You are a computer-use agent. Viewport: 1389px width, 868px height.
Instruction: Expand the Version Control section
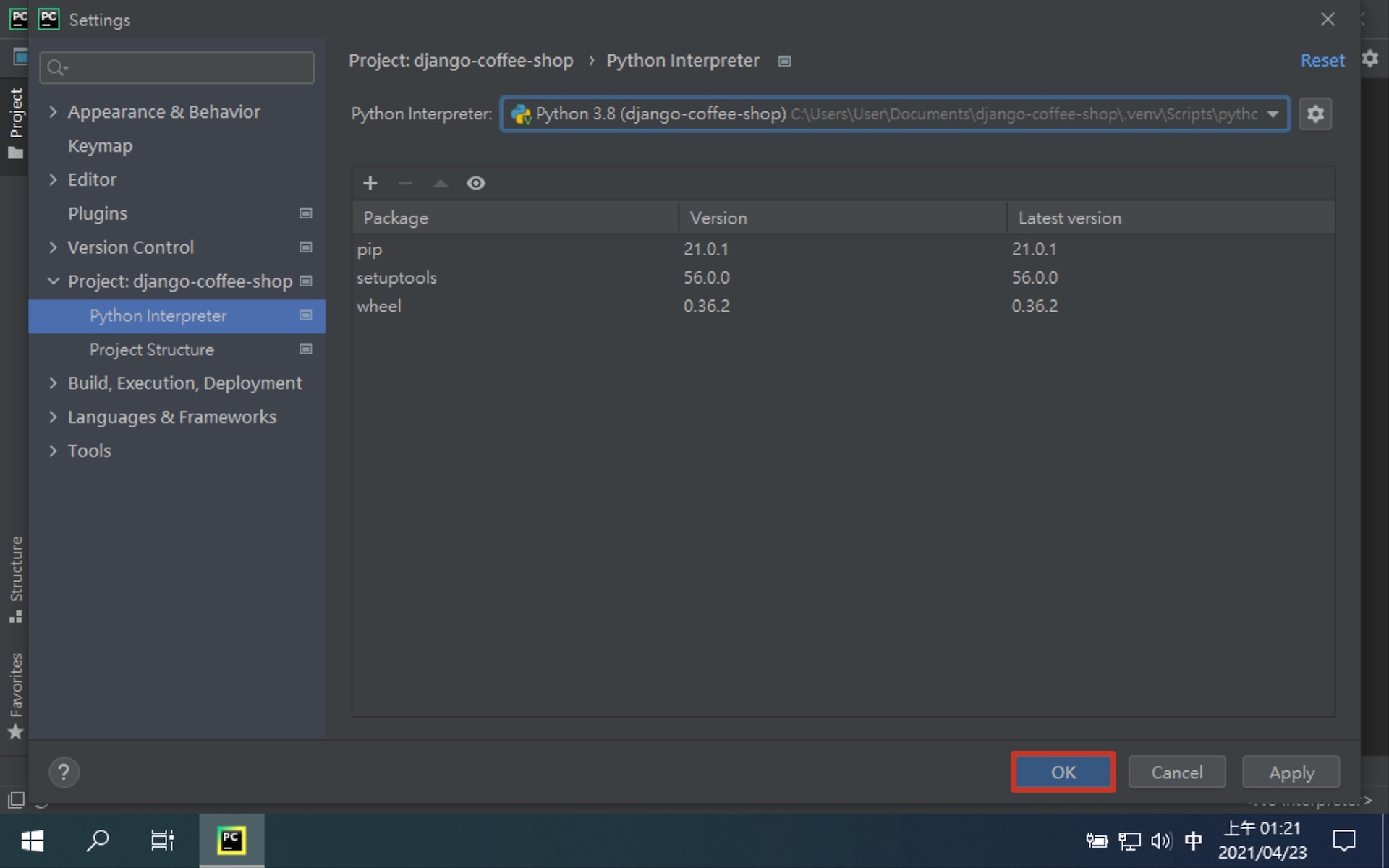click(53, 247)
